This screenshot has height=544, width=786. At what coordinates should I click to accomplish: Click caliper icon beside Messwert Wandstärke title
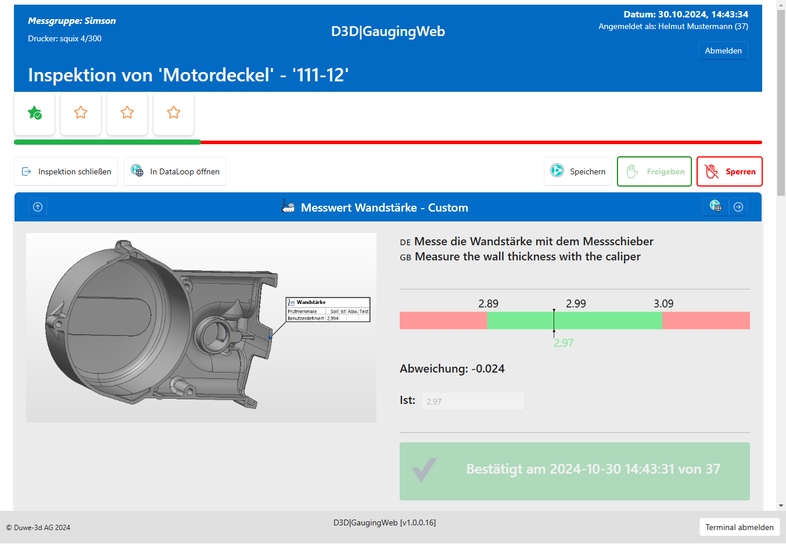pos(288,207)
